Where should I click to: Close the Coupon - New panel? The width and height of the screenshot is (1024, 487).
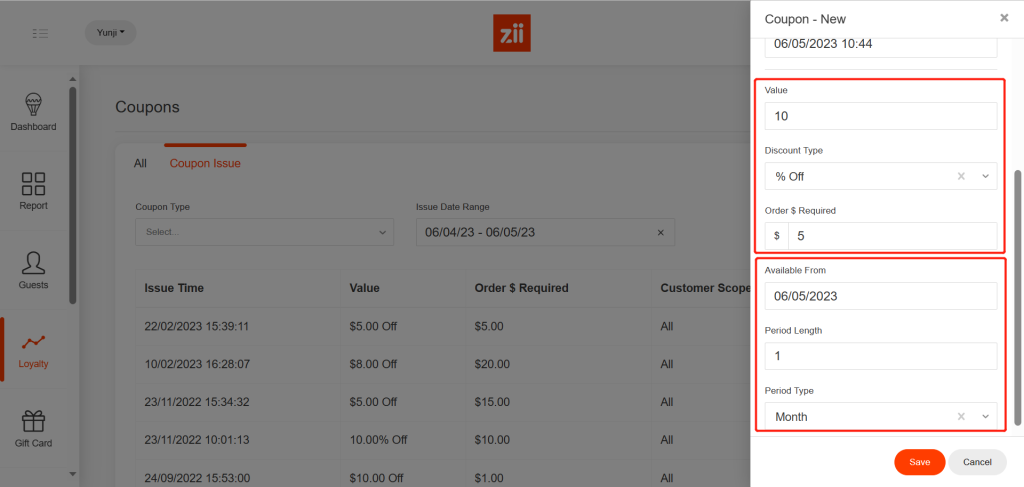pos(1004,18)
